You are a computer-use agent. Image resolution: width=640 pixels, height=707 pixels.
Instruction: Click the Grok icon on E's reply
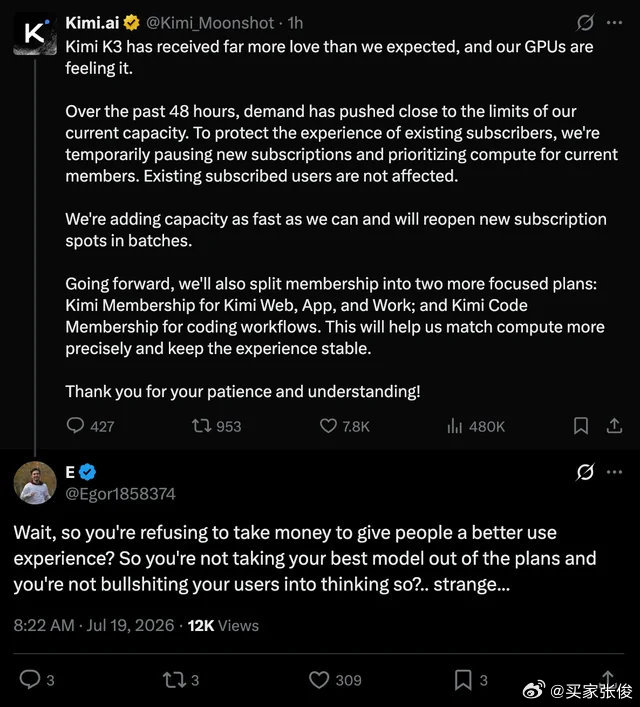[585, 472]
